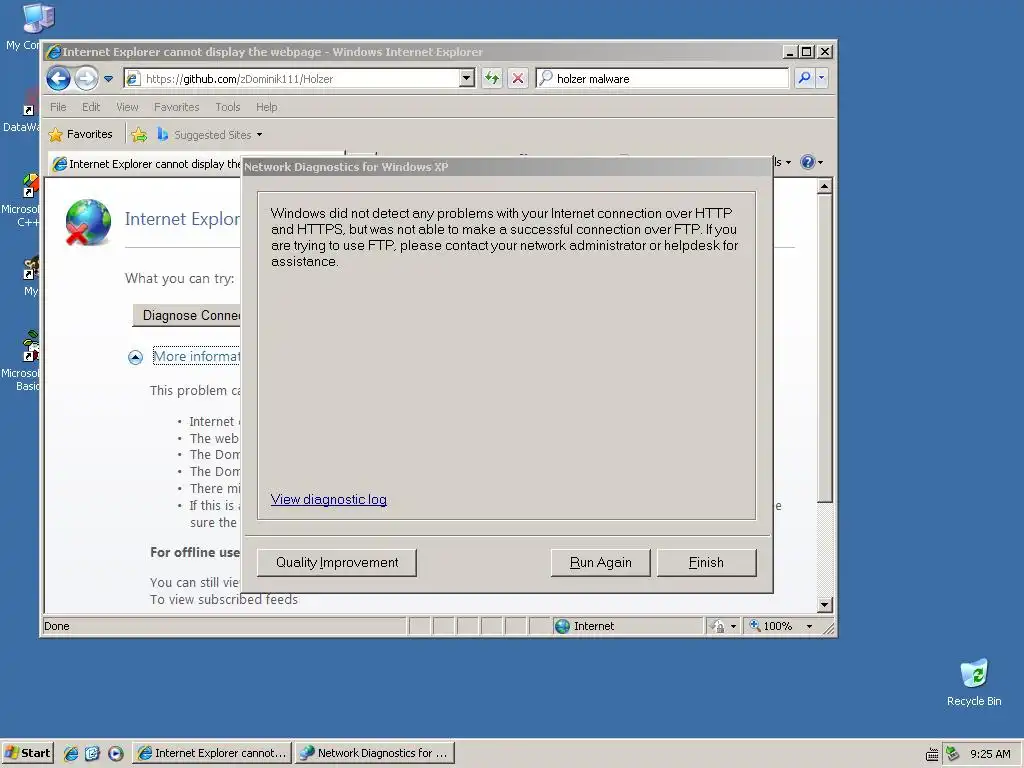Click the Diagnose Connection Problems button

pyautogui.click(x=187, y=315)
